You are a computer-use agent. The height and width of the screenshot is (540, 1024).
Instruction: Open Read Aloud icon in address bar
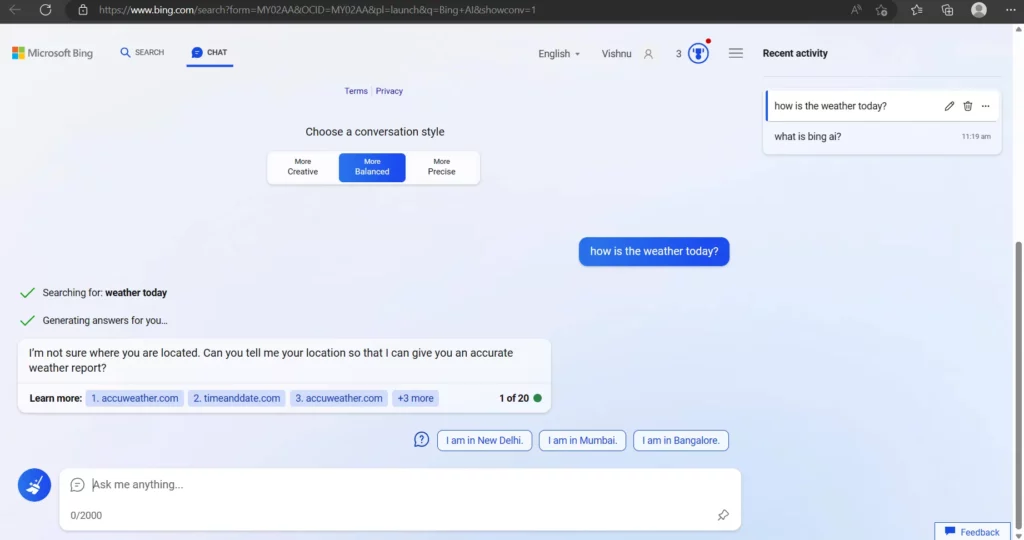pos(856,10)
